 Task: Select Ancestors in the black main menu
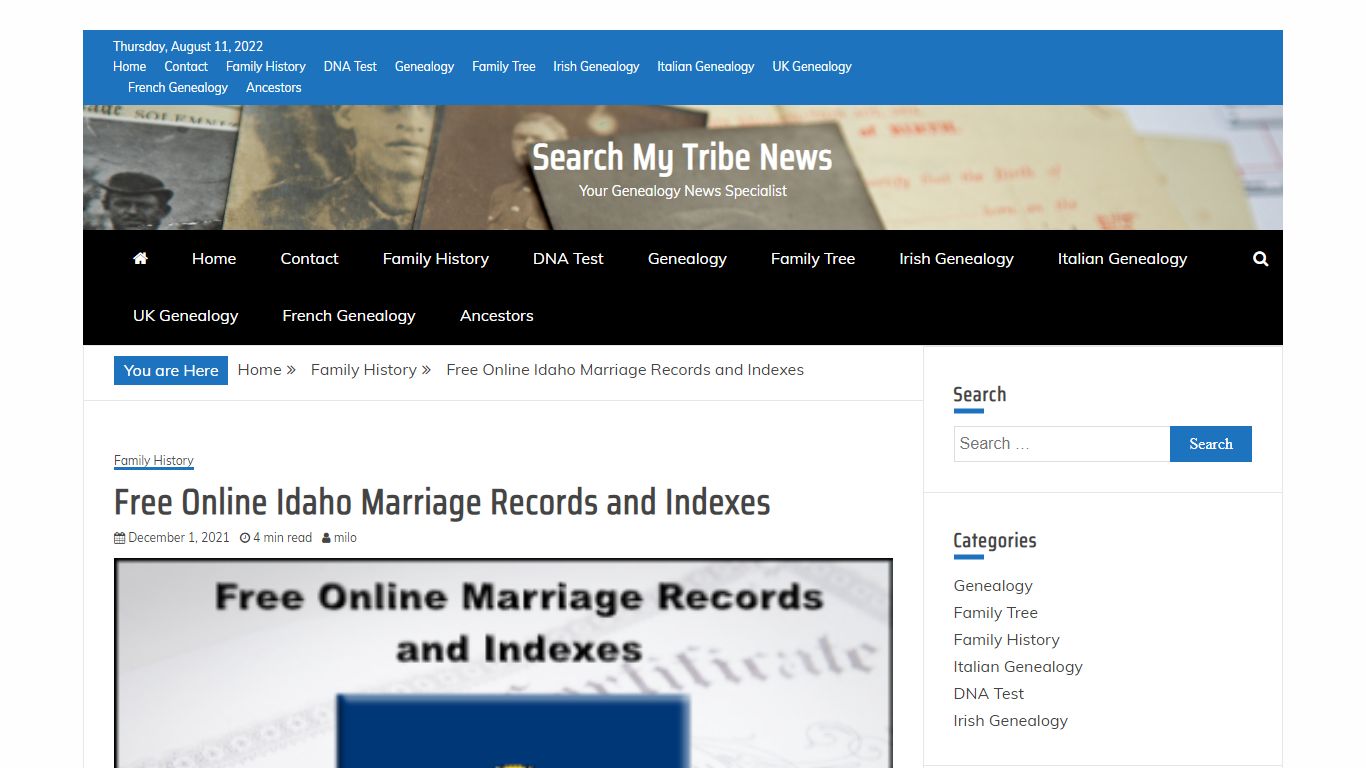[497, 315]
